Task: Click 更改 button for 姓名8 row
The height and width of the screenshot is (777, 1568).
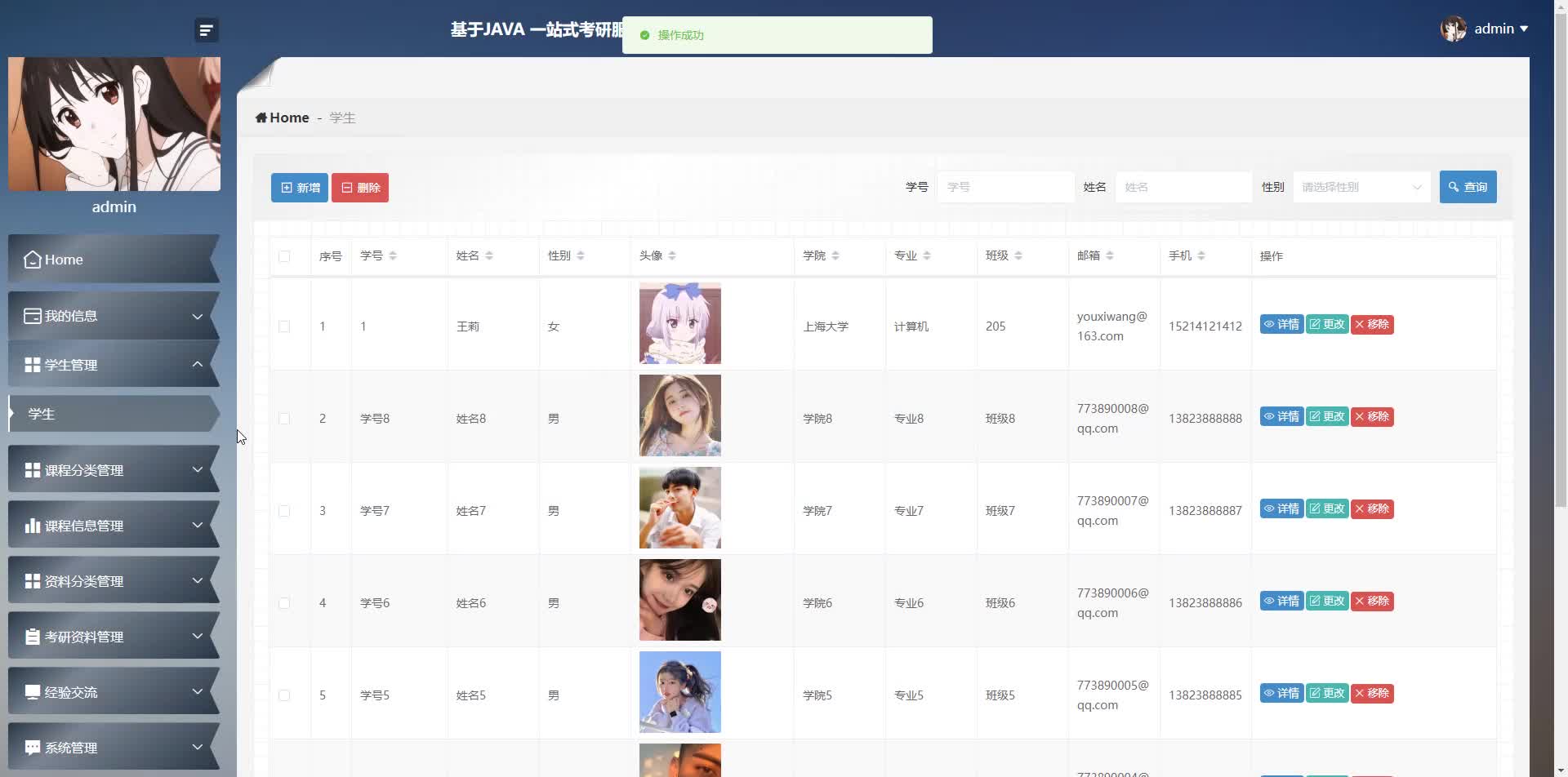Action: pyautogui.click(x=1327, y=417)
